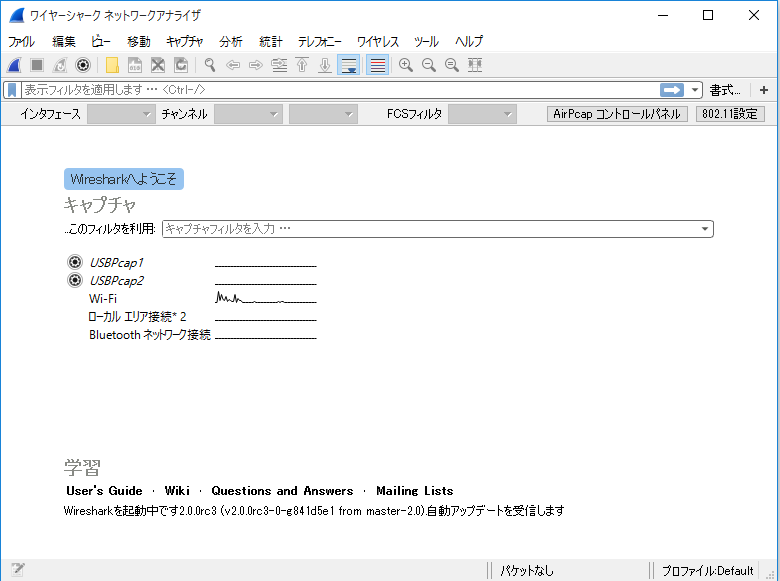The height and width of the screenshot is (581, 780).
Task: Click パケットなし status bar text
Action: click(526, 571)
